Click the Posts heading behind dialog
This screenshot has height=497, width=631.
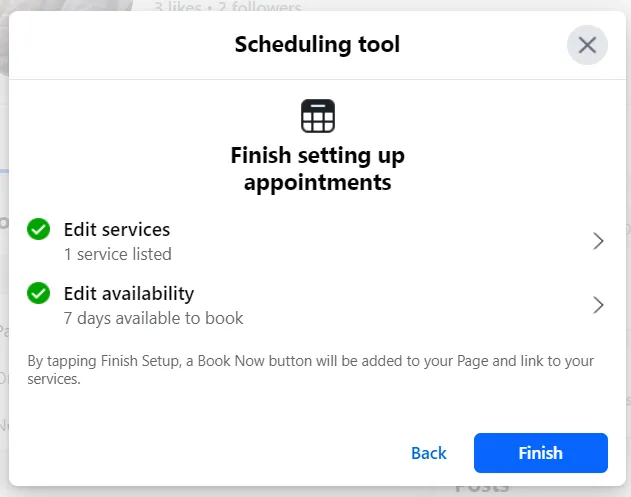[x=482, y=488]
